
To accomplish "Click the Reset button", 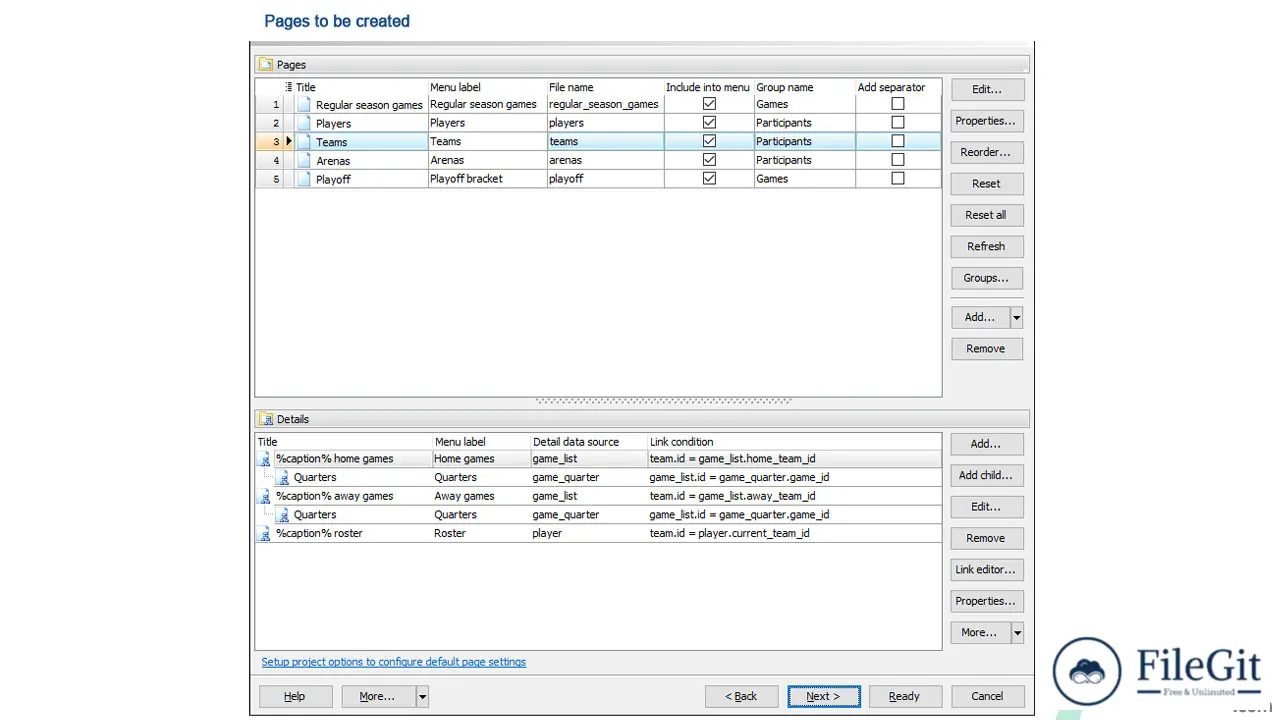I will coord(986,184).
